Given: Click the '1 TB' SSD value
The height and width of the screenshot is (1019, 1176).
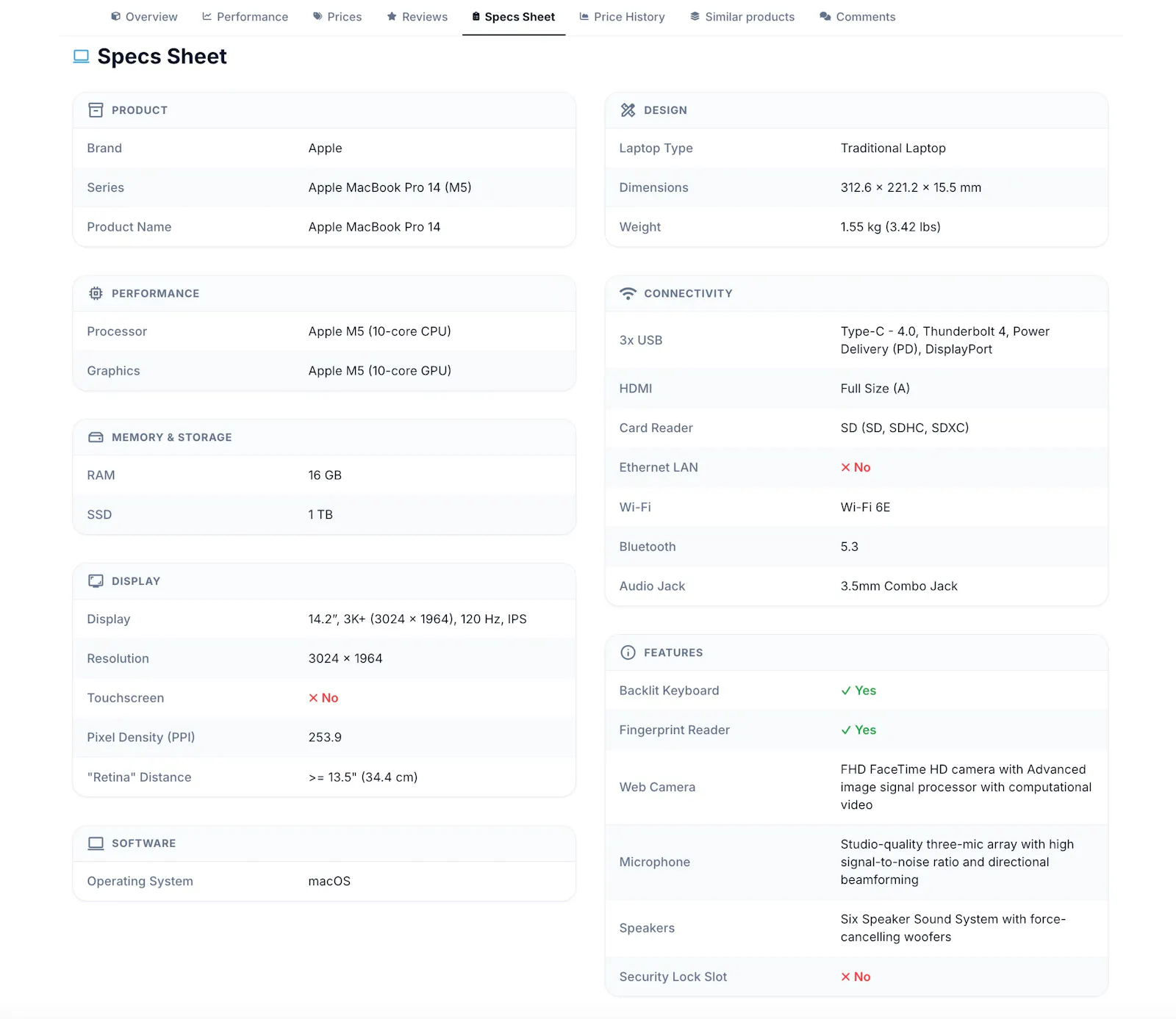Looking at the screenshot, I should (320, 515).
